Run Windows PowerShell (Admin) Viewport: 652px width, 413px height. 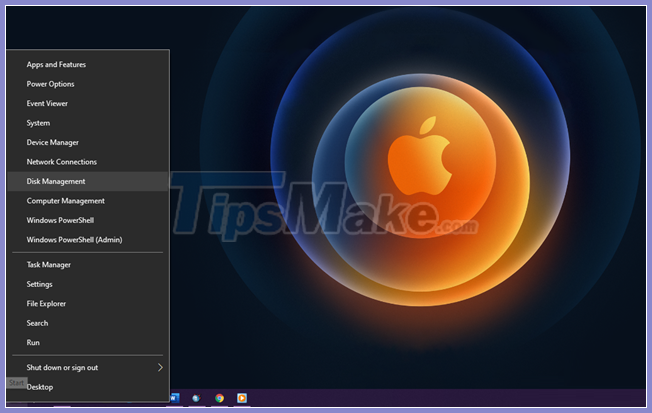[87, 240]
